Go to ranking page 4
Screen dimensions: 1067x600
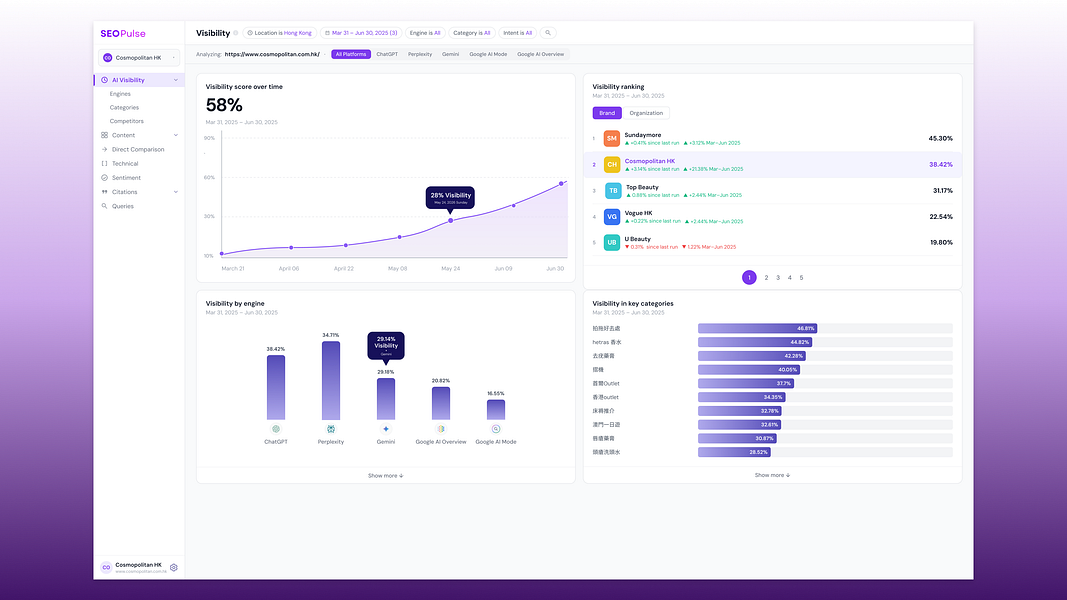[x=789, y=278]
